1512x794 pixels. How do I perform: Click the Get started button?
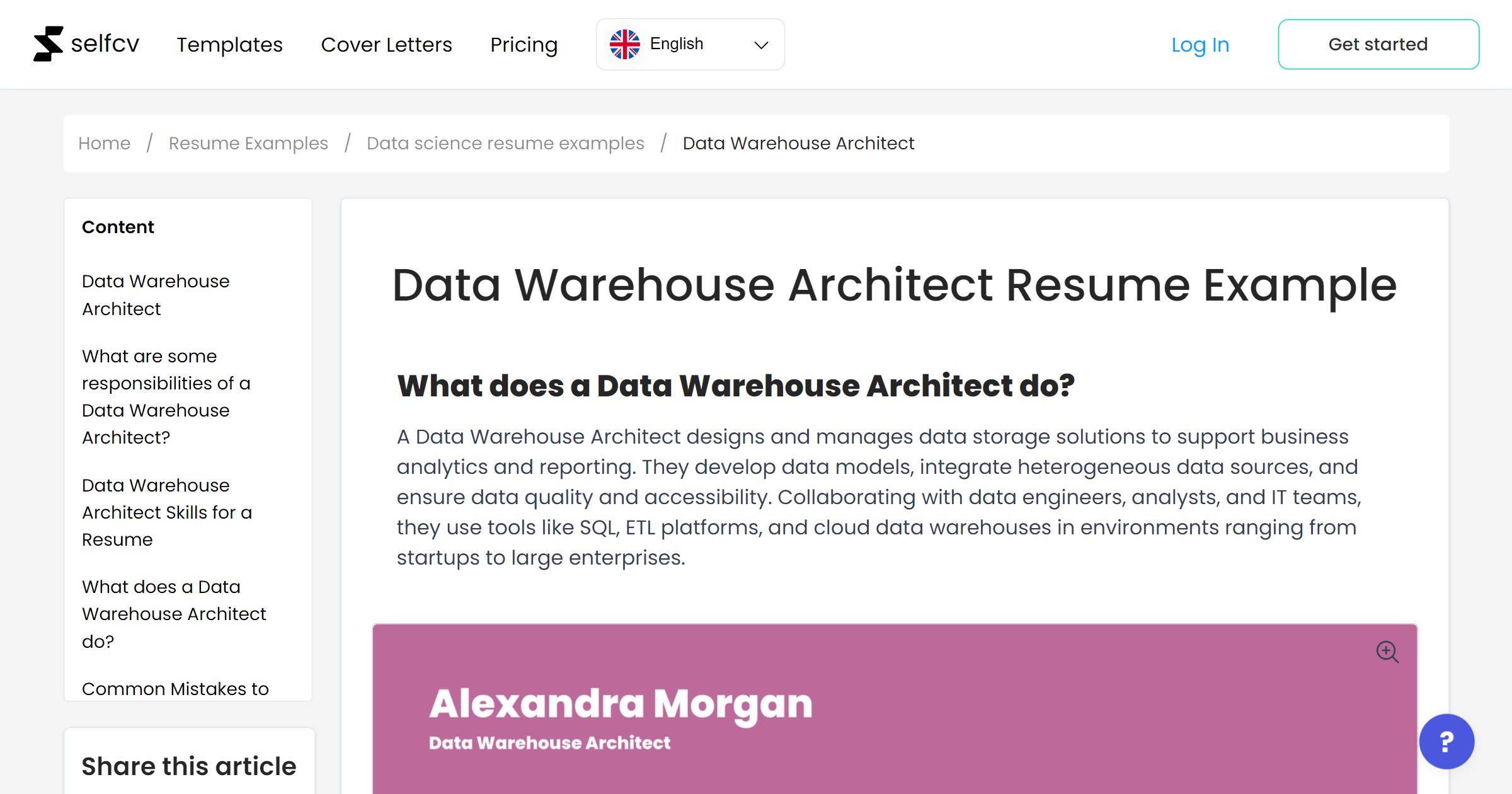1378,43
